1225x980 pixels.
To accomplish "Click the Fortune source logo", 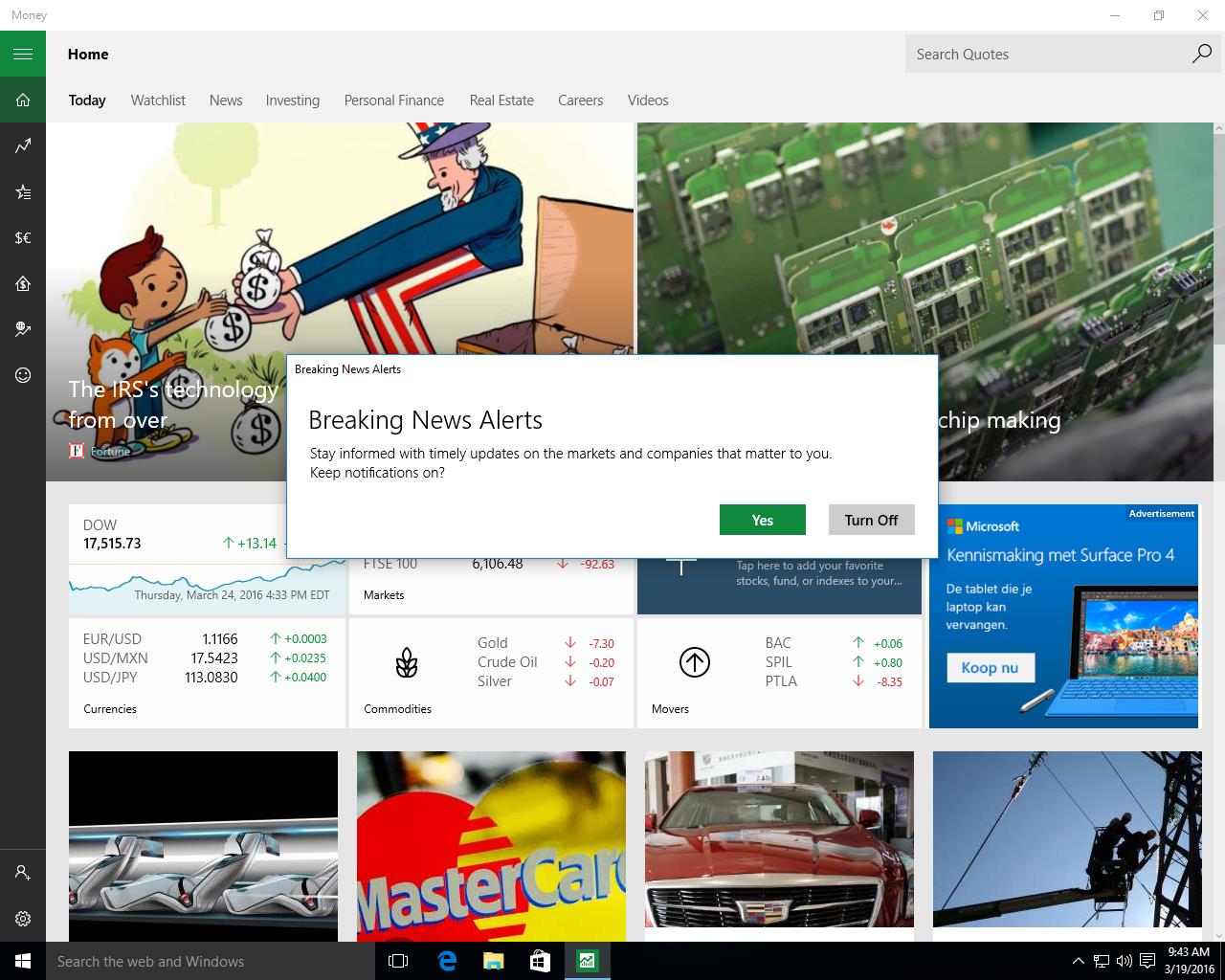I will pos(77,451).
